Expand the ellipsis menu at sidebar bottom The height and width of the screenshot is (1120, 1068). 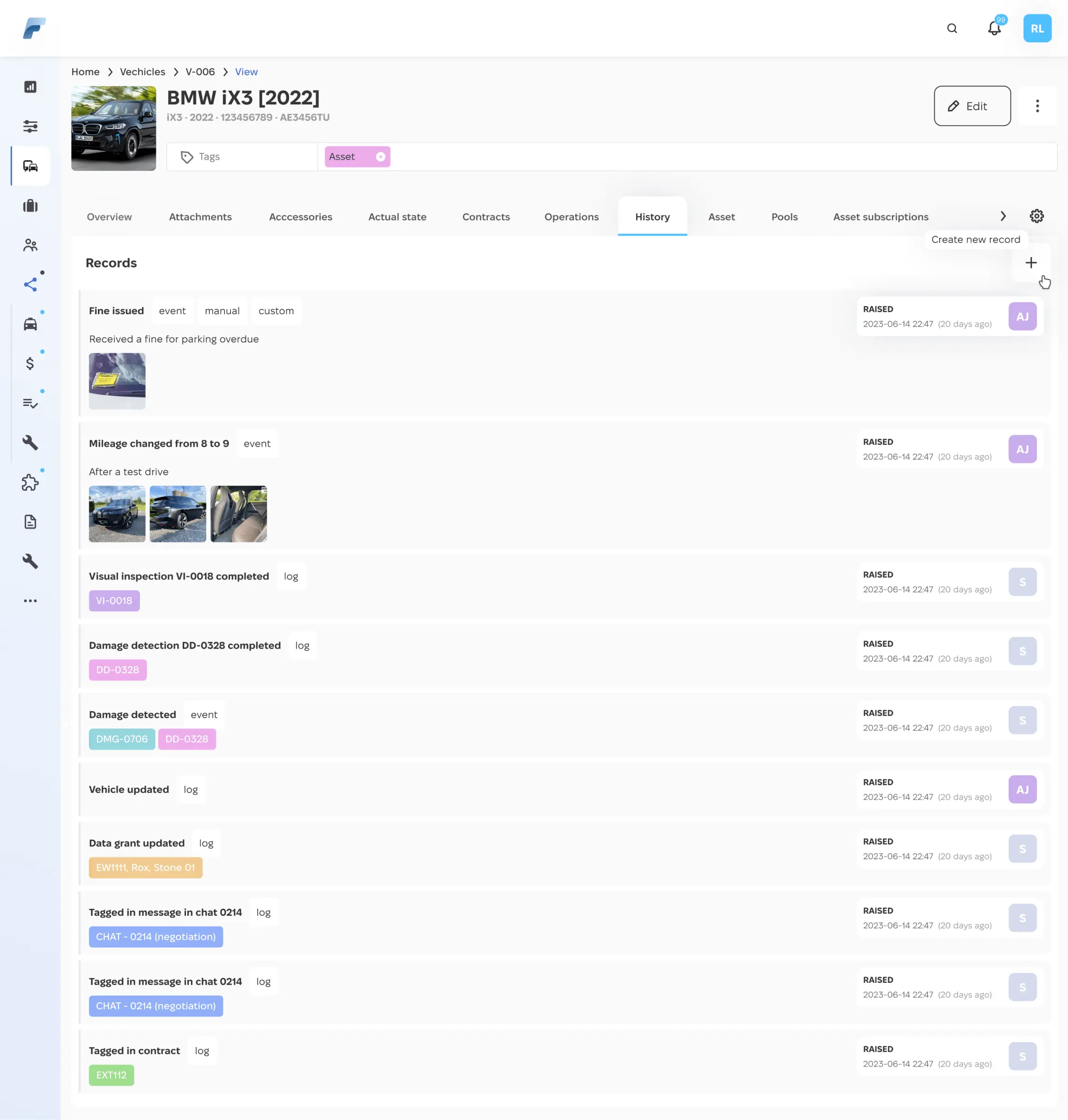click(30, 600)
